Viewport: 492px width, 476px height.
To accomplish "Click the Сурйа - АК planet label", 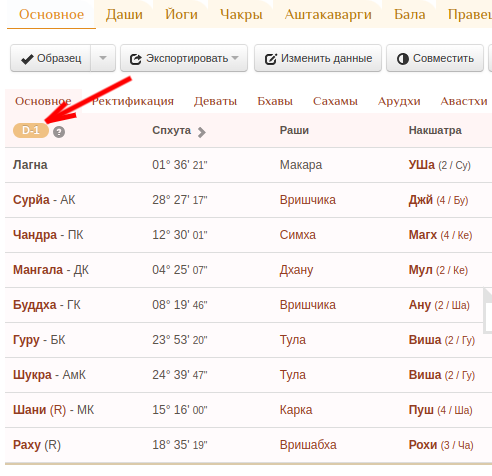I will (x=44, y=200).
